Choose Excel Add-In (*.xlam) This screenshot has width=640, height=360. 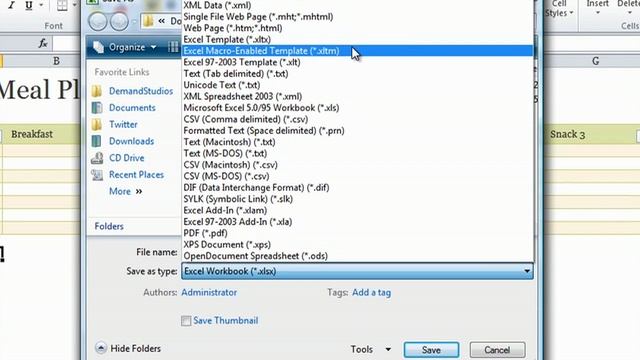[x=357, y=211]
